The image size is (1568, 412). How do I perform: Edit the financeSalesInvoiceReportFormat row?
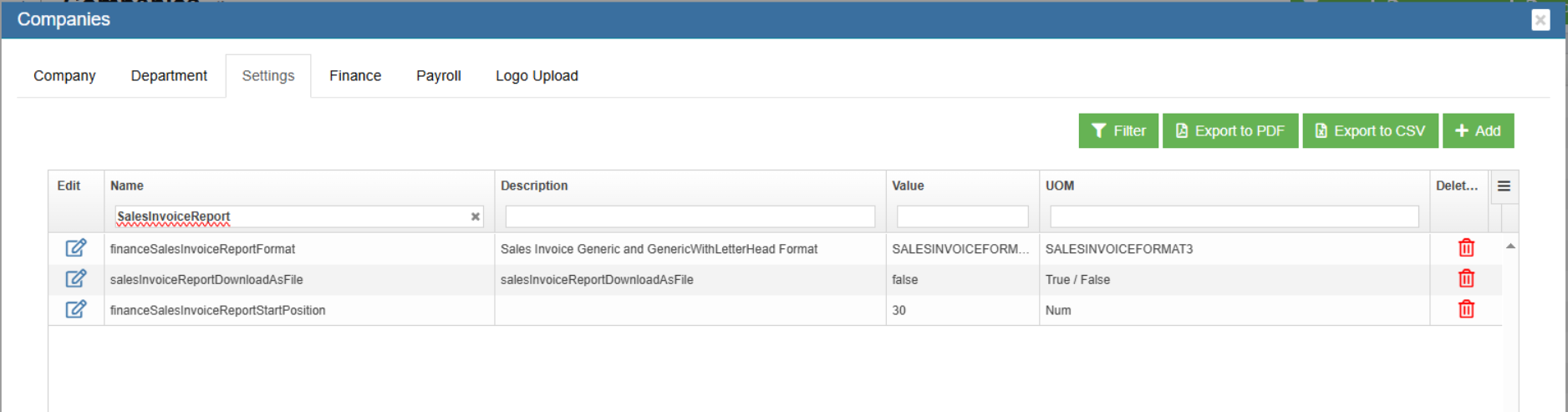click(75, 248)
